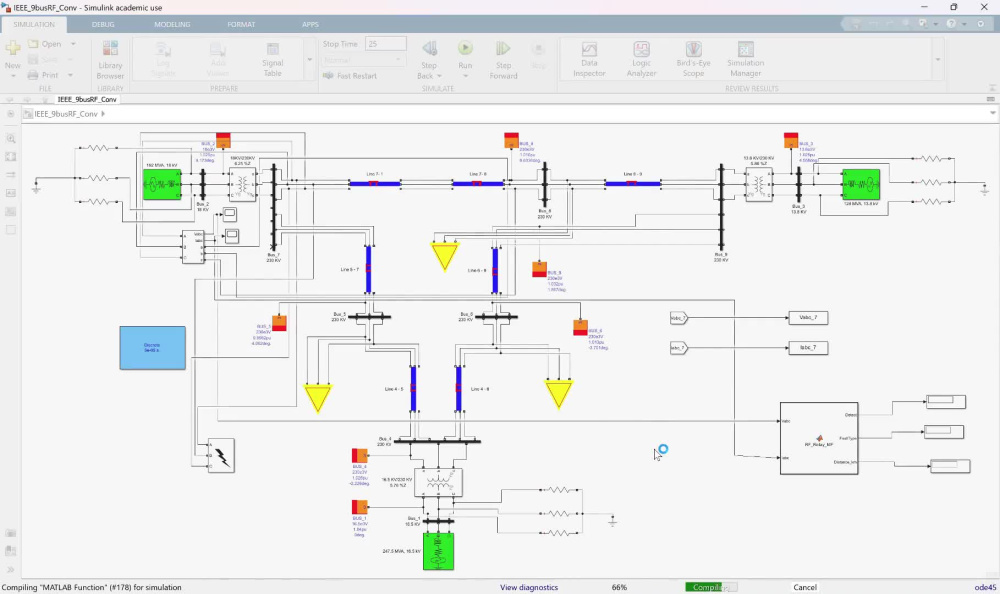Screen dimensions: 1000x594
Task: Select the RF_Relay_MF subsystem block
Action: click(819, 438)
